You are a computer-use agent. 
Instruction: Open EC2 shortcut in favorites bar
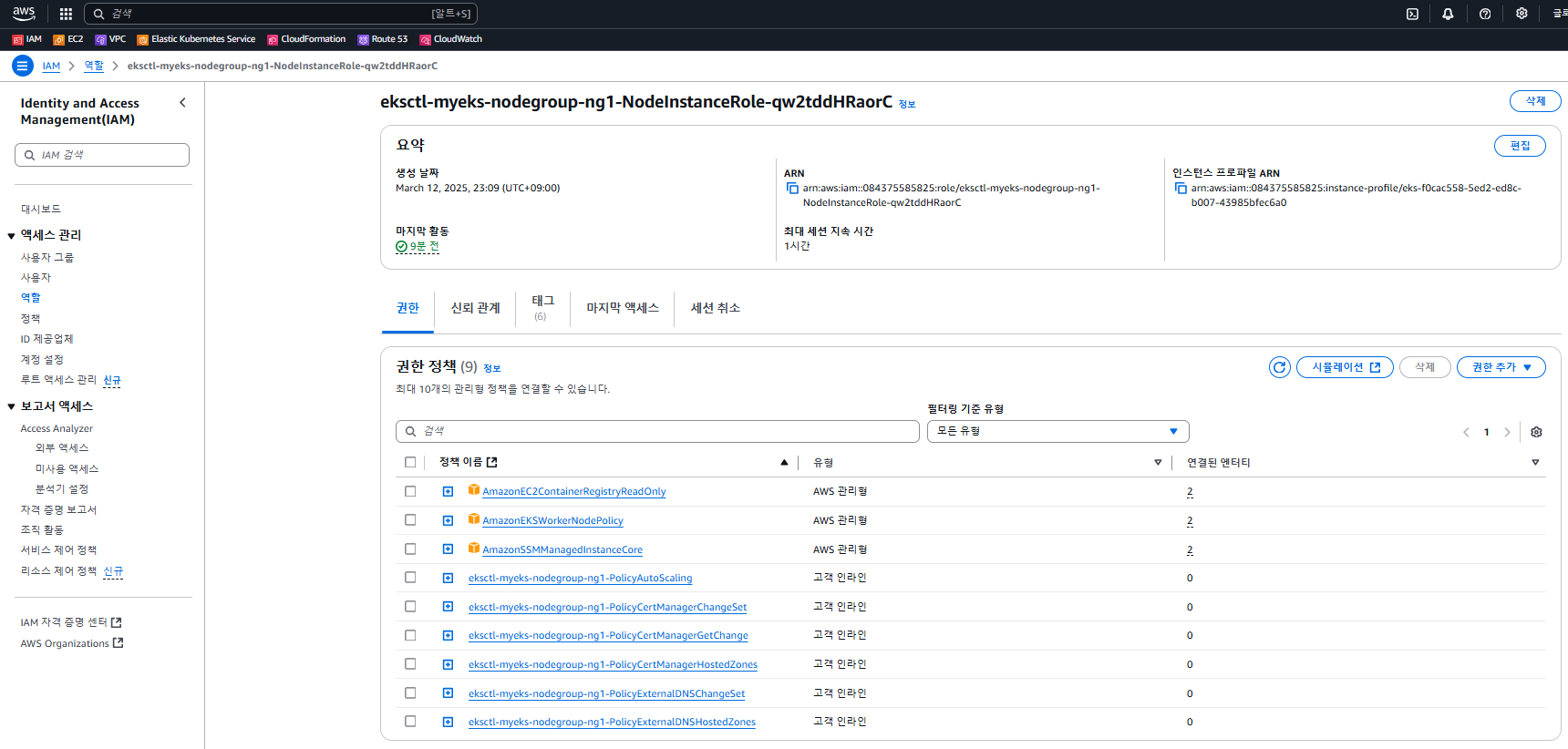[68, 39]
